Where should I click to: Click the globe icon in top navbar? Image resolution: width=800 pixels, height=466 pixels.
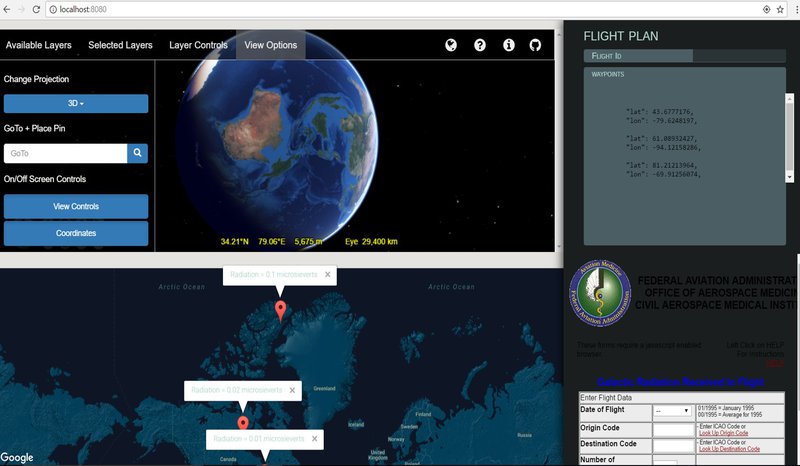[x=451, y=45]
